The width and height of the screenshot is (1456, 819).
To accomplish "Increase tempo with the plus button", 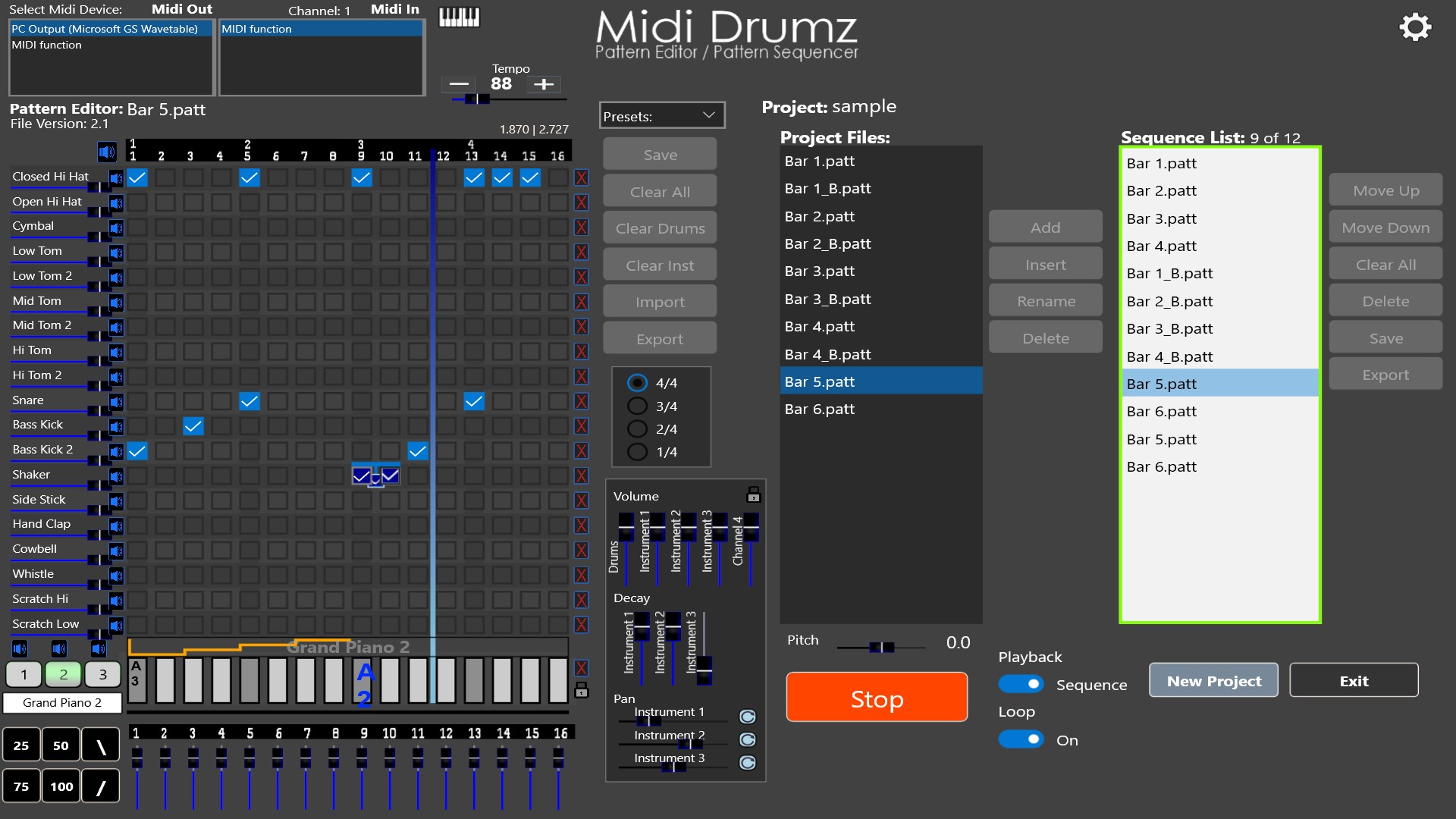I will click(x=544, y=84).
